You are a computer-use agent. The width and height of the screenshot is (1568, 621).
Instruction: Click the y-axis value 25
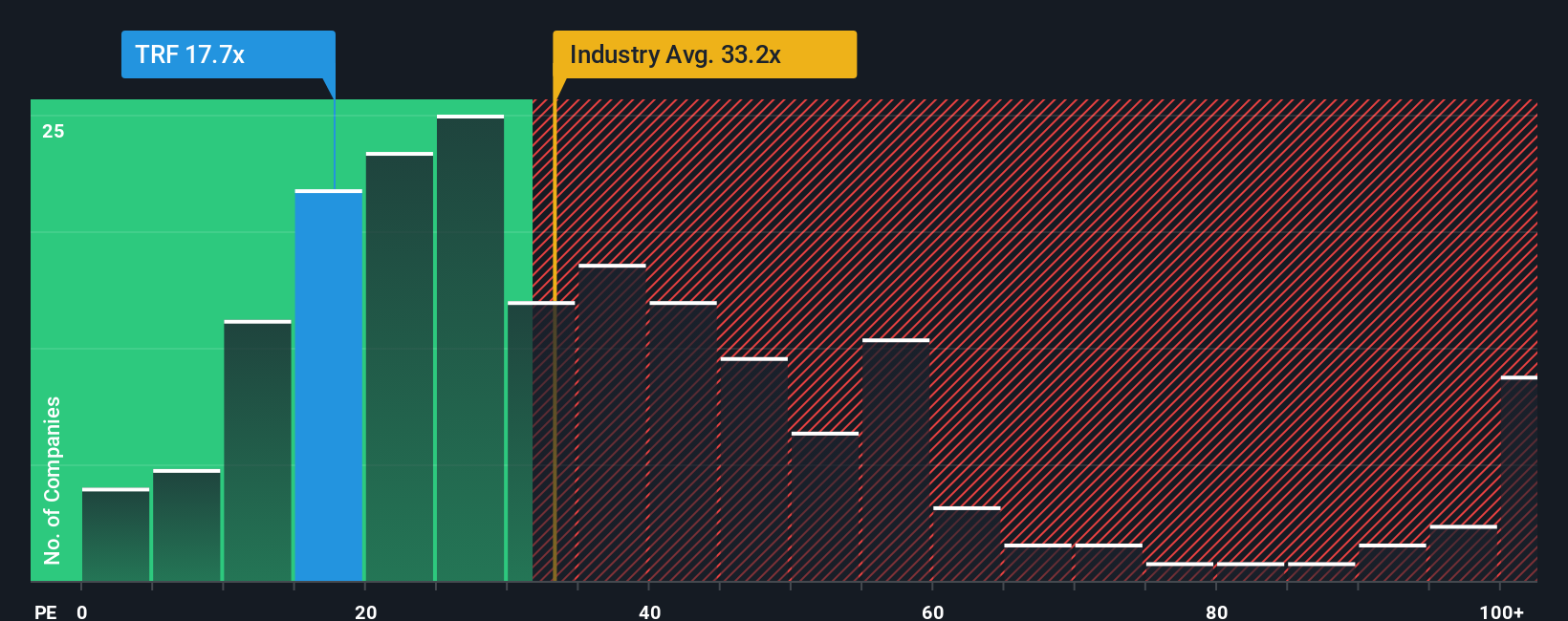[x=54, y=131]
